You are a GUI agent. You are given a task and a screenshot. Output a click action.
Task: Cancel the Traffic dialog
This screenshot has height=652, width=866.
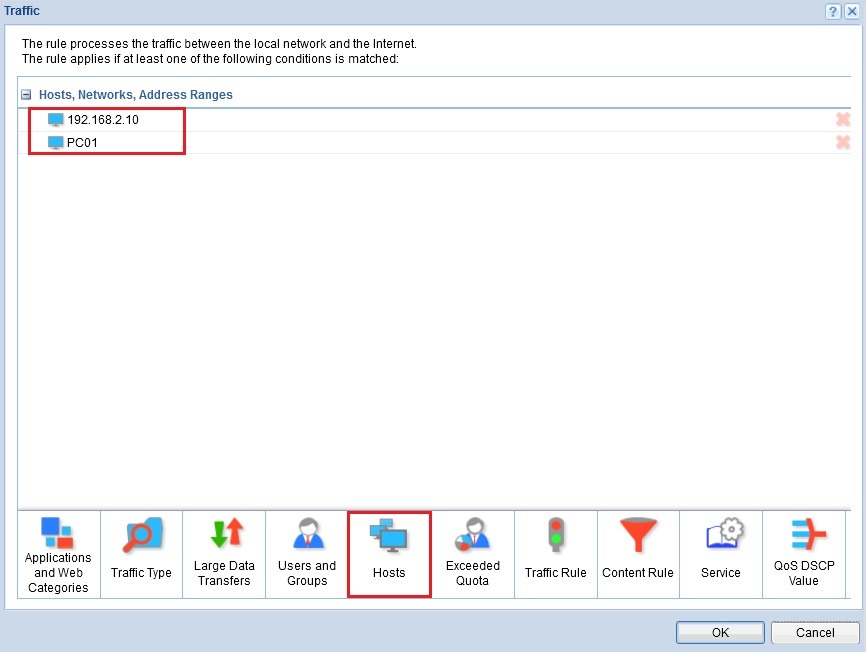coord(815,633)
